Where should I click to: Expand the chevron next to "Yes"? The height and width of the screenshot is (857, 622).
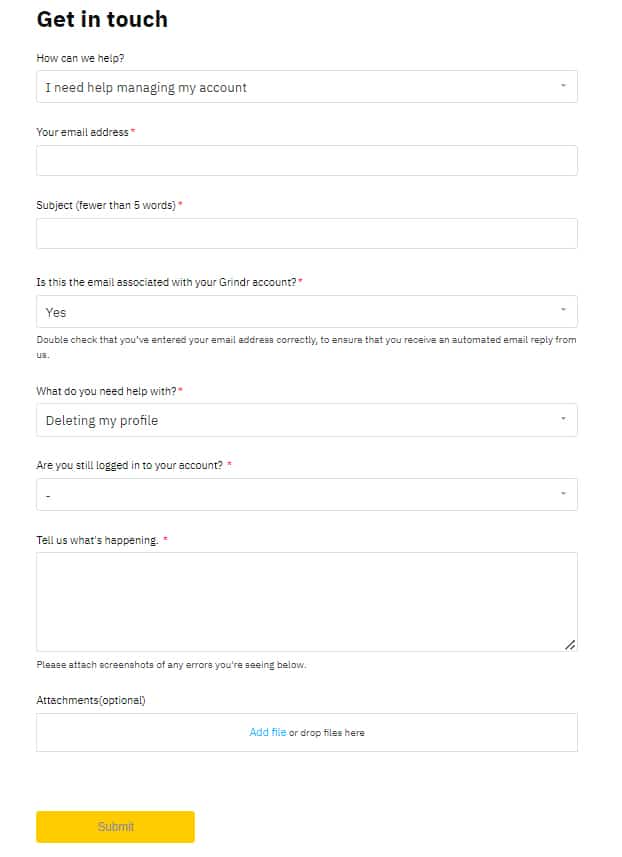[563, 311]
